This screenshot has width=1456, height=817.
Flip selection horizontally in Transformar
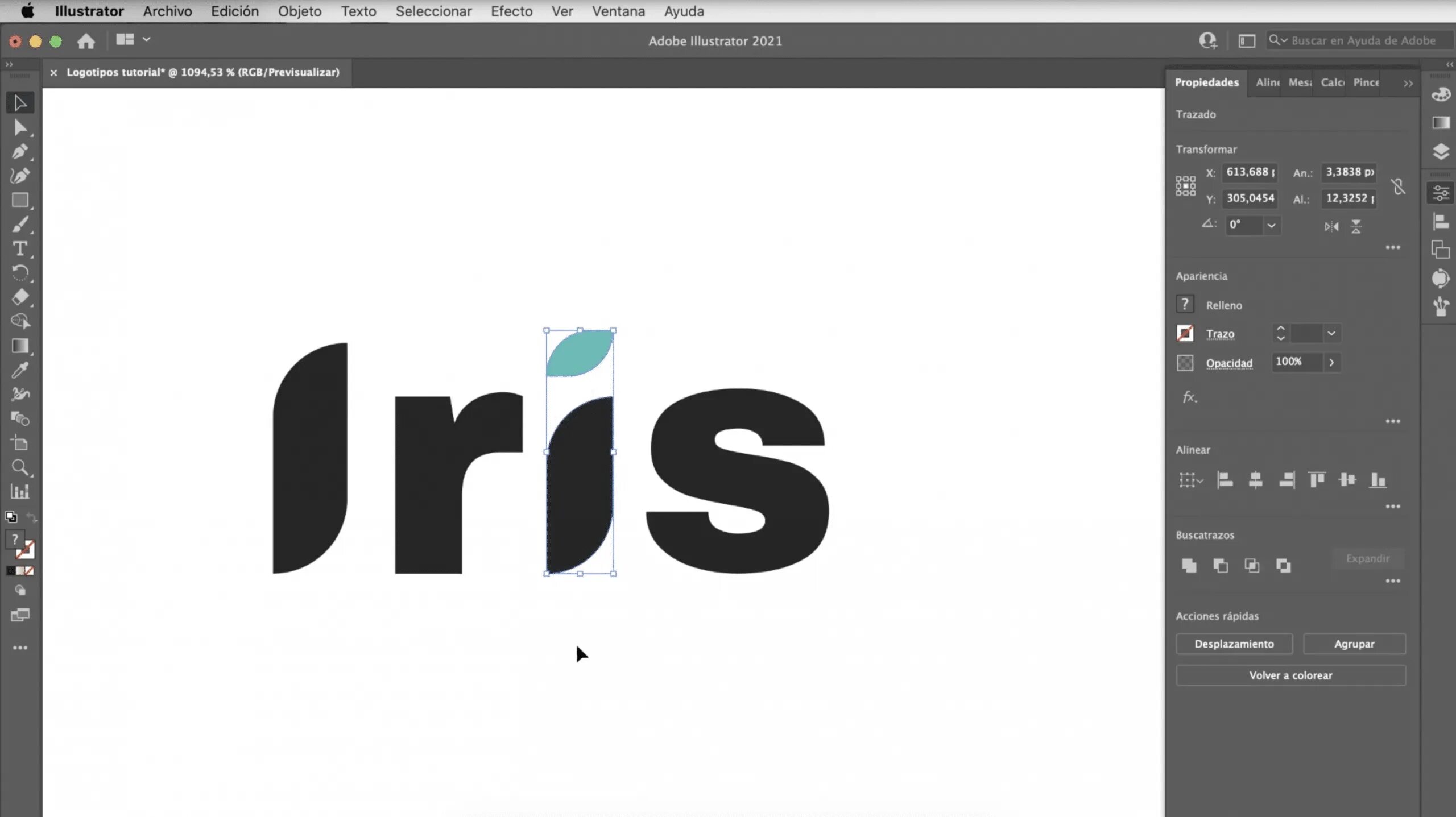tap(1331, 227)
